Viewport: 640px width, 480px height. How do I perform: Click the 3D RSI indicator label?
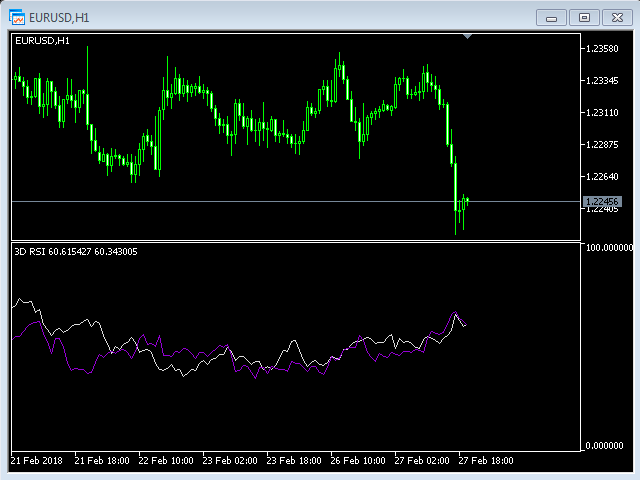coord(76,251)
